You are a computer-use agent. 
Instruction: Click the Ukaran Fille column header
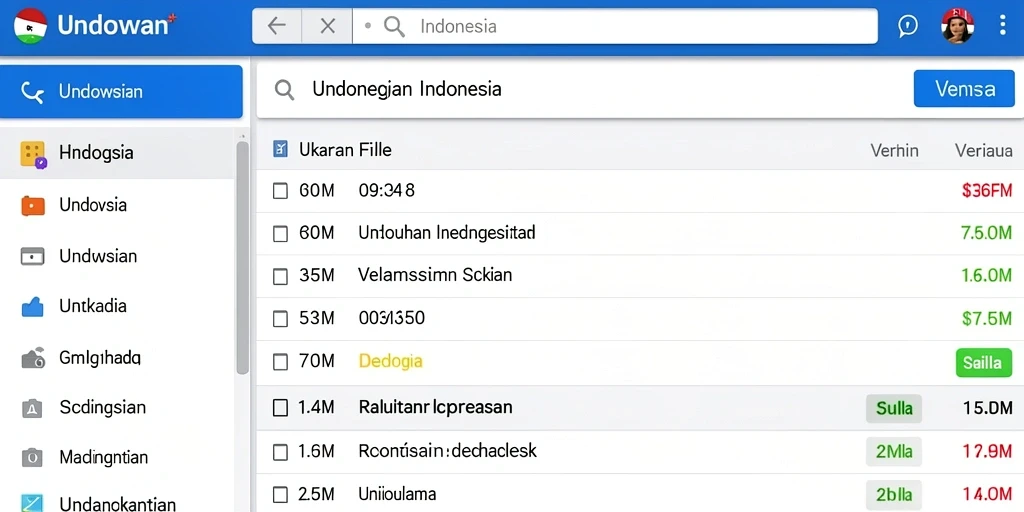tap(345, 150)
